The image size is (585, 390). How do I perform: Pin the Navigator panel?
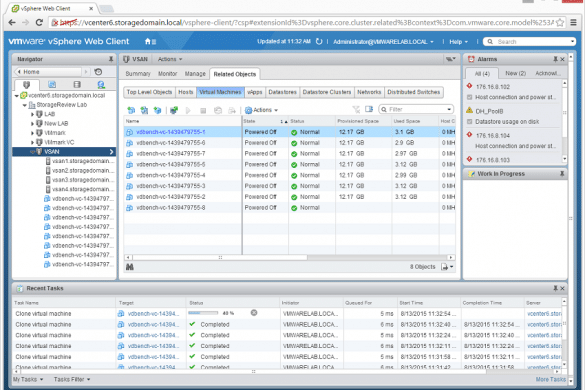click(x=111, y=59)
